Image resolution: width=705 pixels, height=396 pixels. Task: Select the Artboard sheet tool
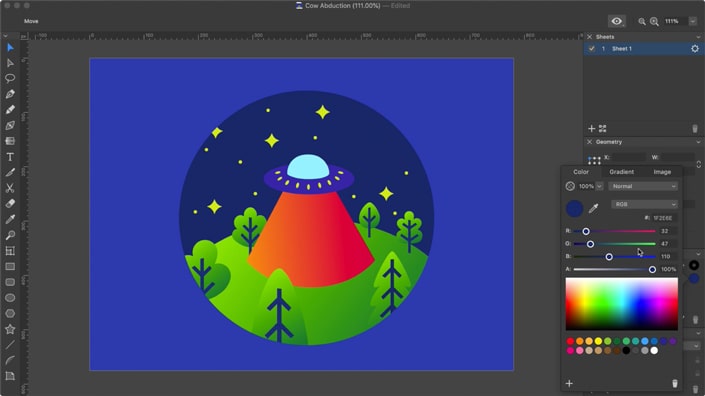coord(10,251)
